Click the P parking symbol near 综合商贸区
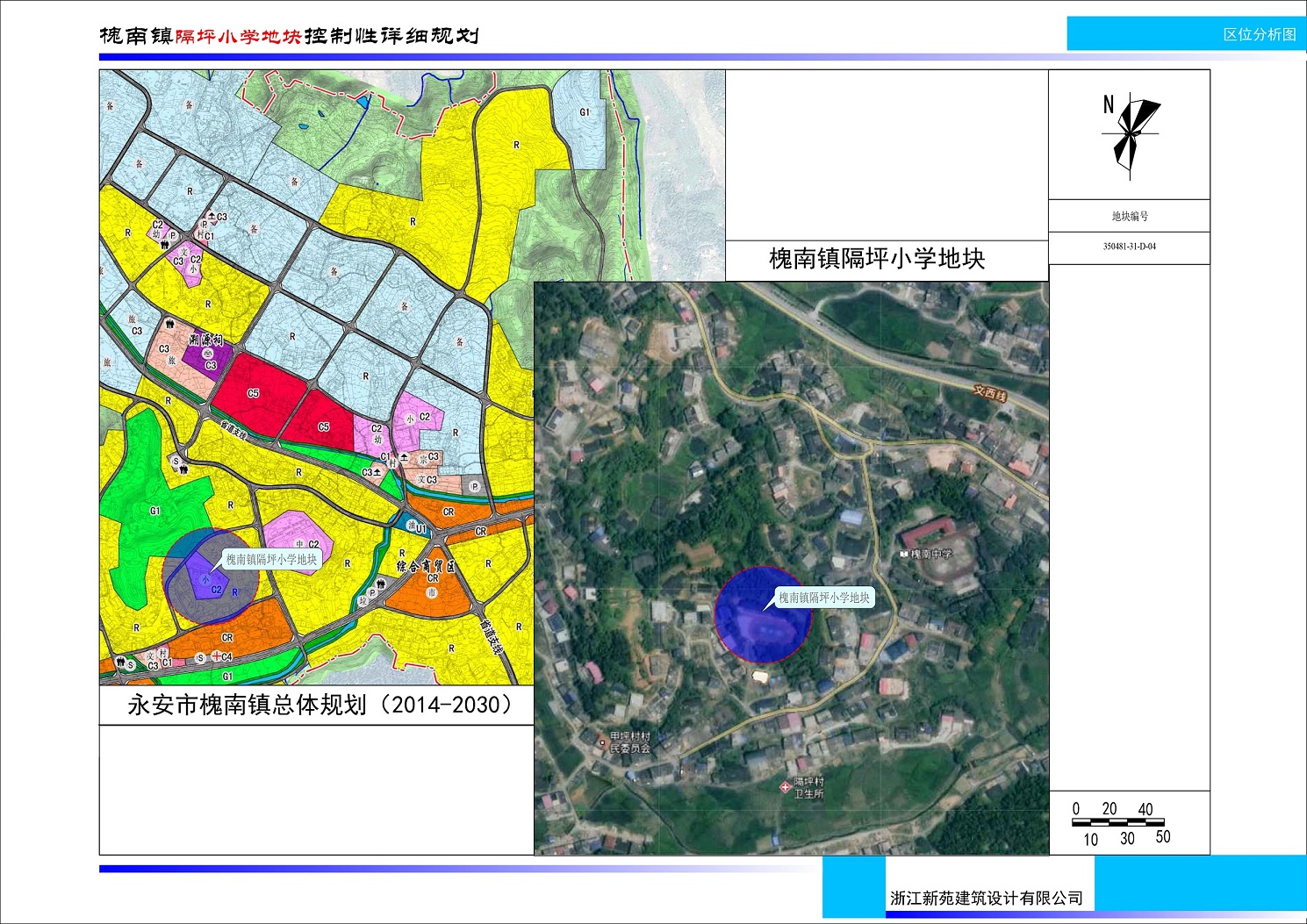This screenshot has width=1307, height=924. [371, 593]
